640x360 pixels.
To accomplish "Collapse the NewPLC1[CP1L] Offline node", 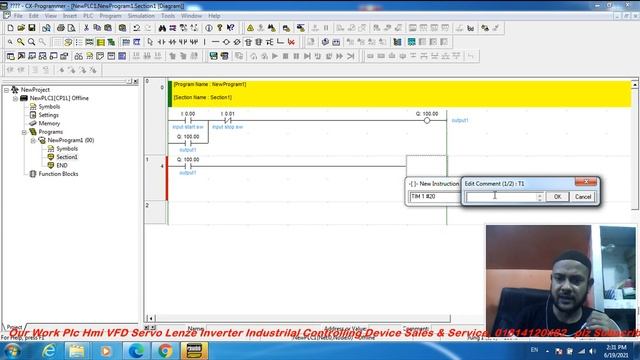I will 15,98.
